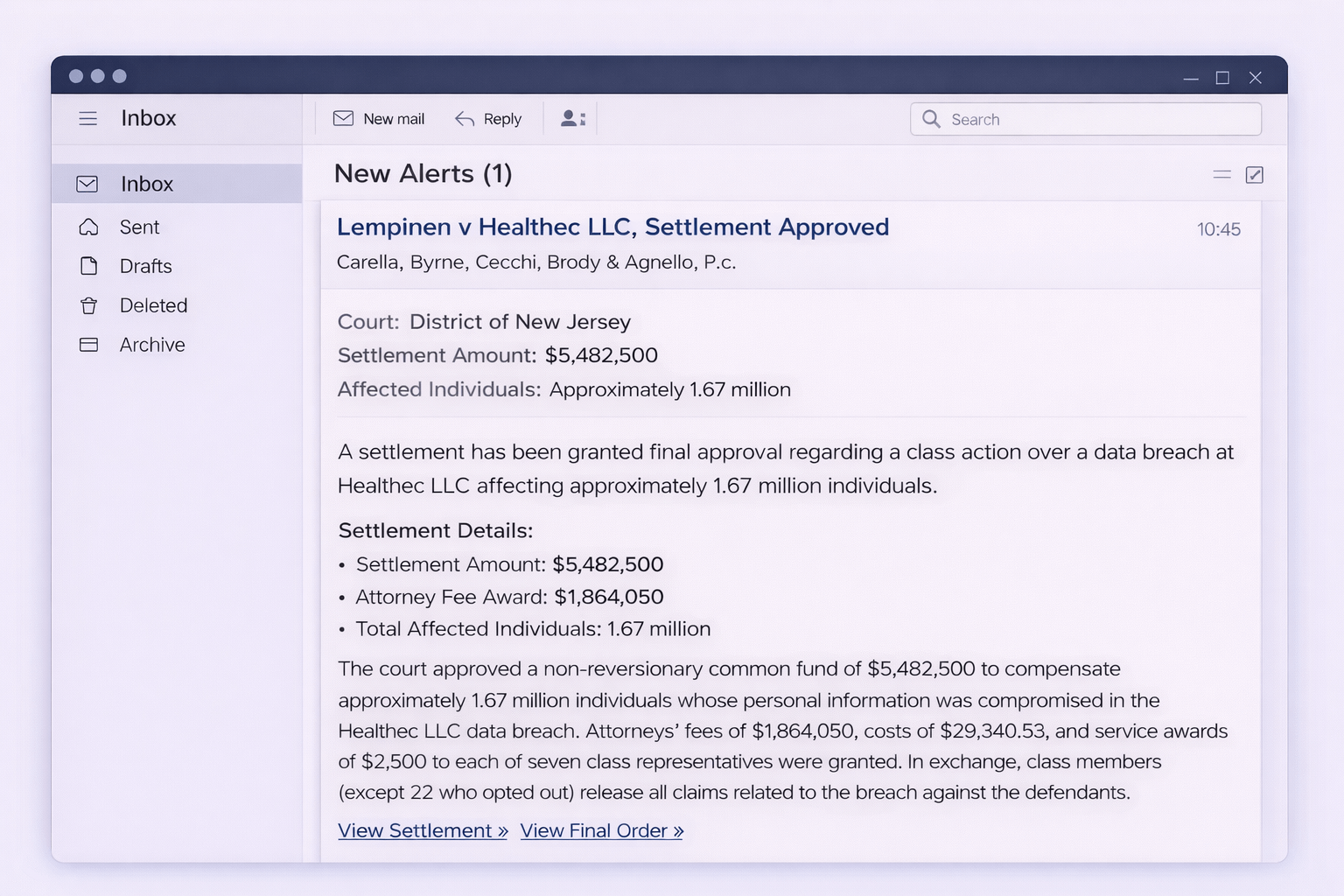Close the mail window

[x=1256, y=78]
